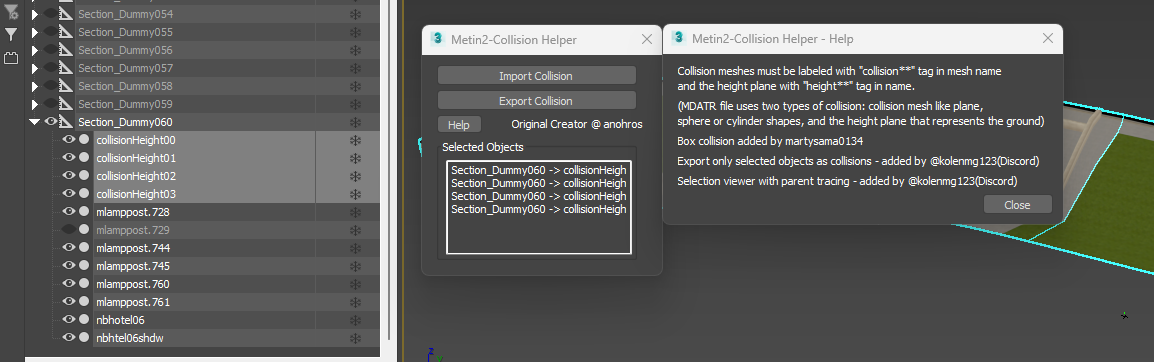Click frozen snowflake icon for collisionHeight00

(355, 140)
